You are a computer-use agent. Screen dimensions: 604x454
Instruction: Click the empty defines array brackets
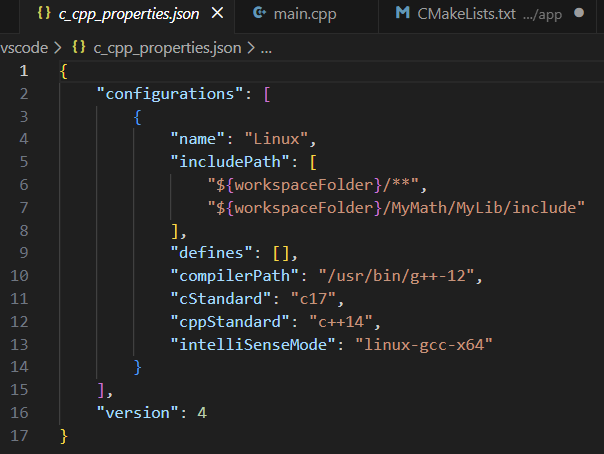(x=281, y=253)
